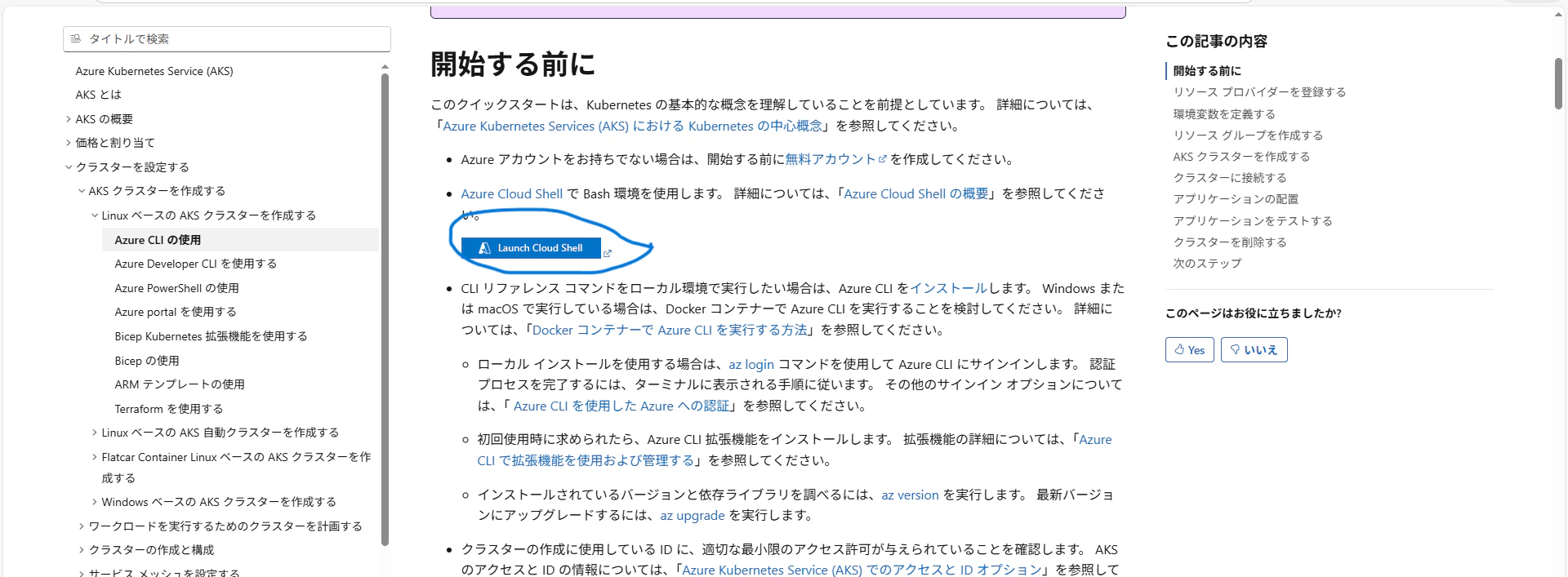The height and width of the screenshot is (577, 1568).
Task: Open the AKS とは page
Action: (98, 95)
